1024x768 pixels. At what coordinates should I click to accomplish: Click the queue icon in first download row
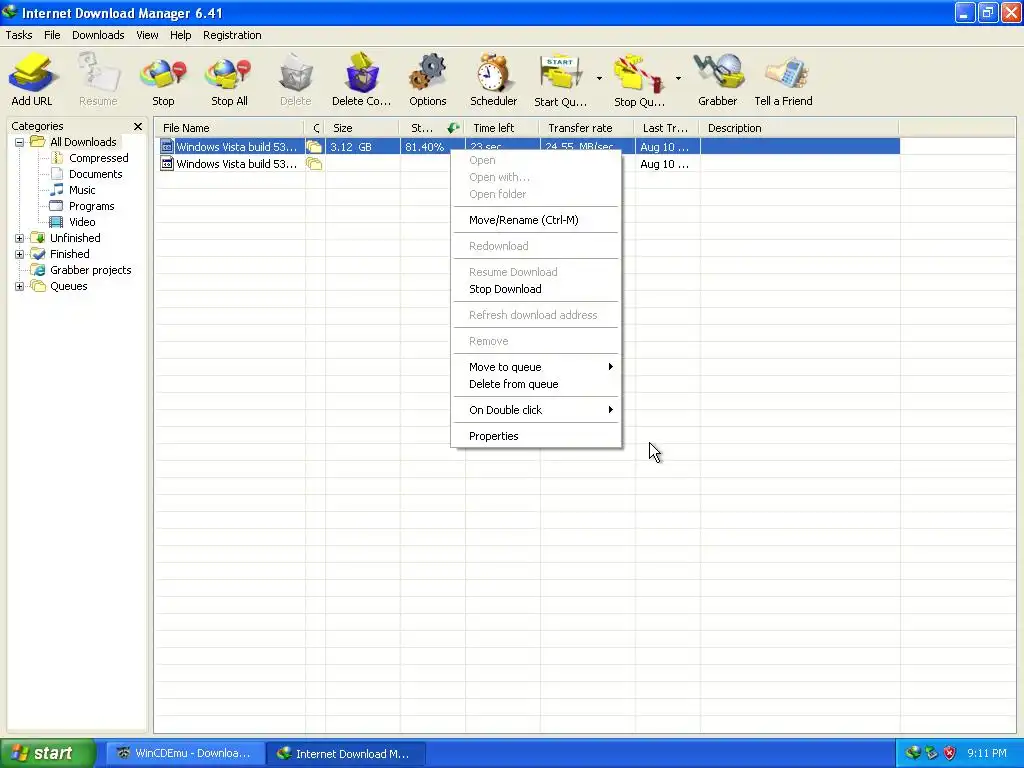(315, 147)
